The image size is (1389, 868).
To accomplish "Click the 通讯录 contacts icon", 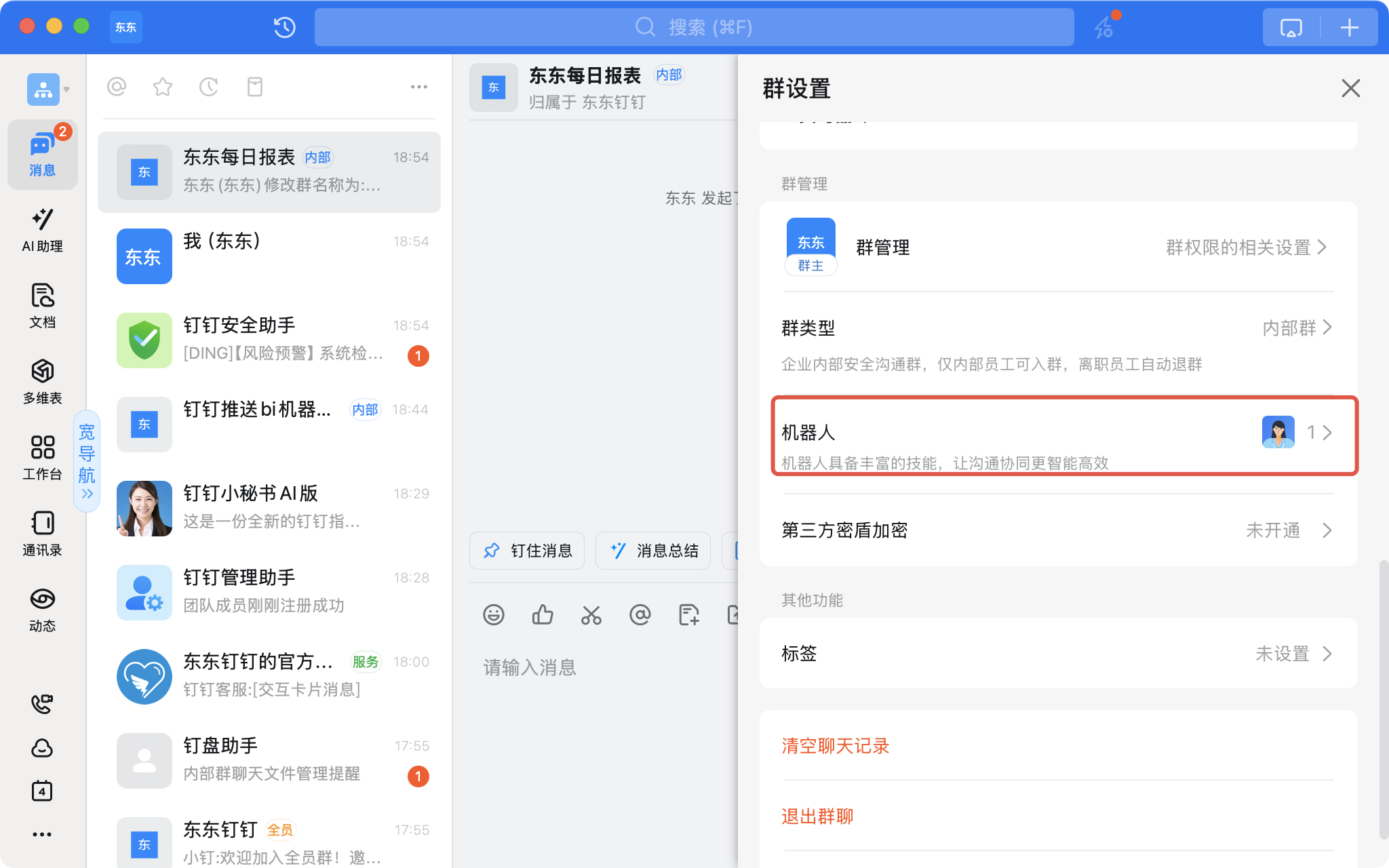I will [x=42, y=534].
